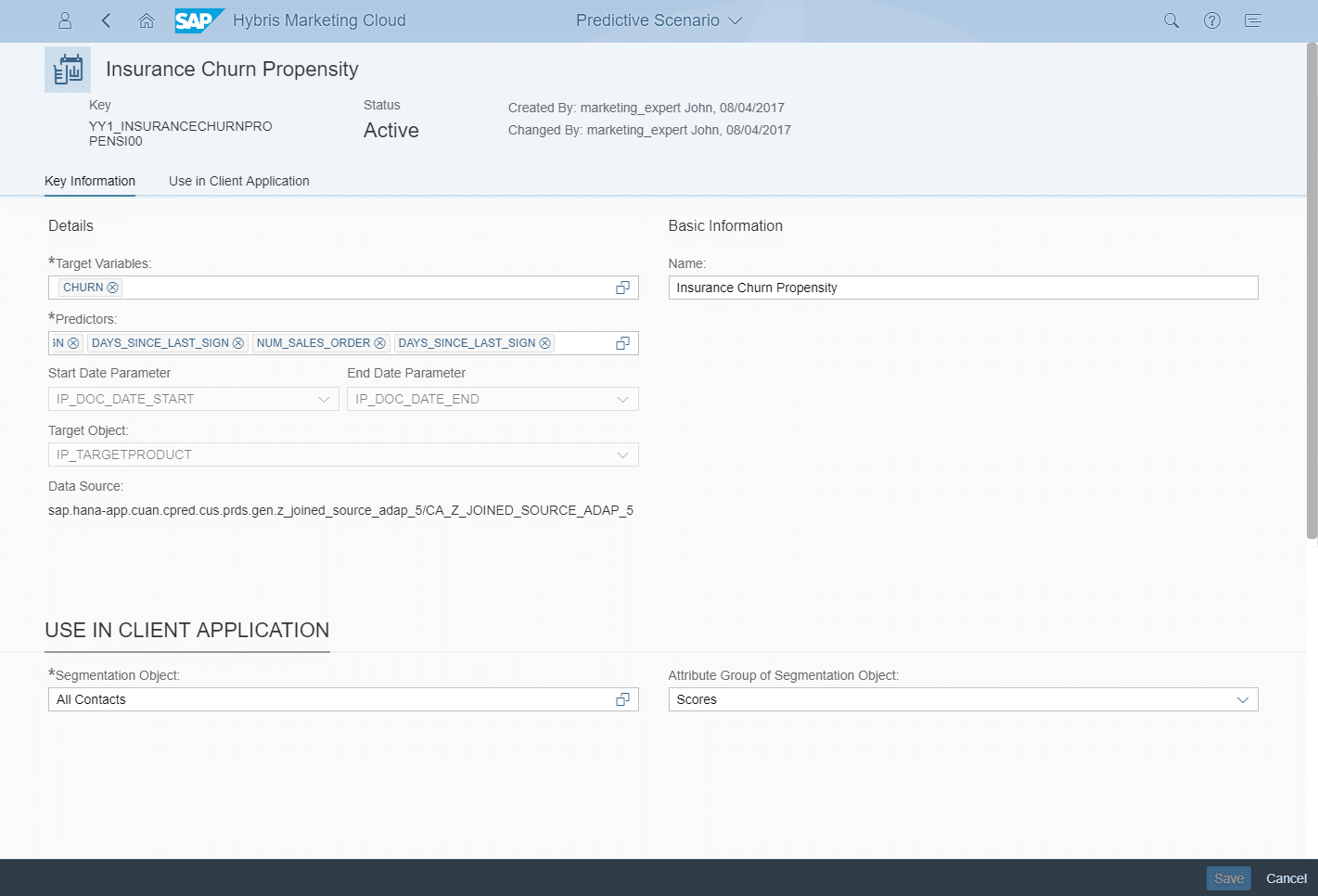Remove the NUM_SALES_ORDER predictor token
This screenshot has width=1318, height=896.
379,343
